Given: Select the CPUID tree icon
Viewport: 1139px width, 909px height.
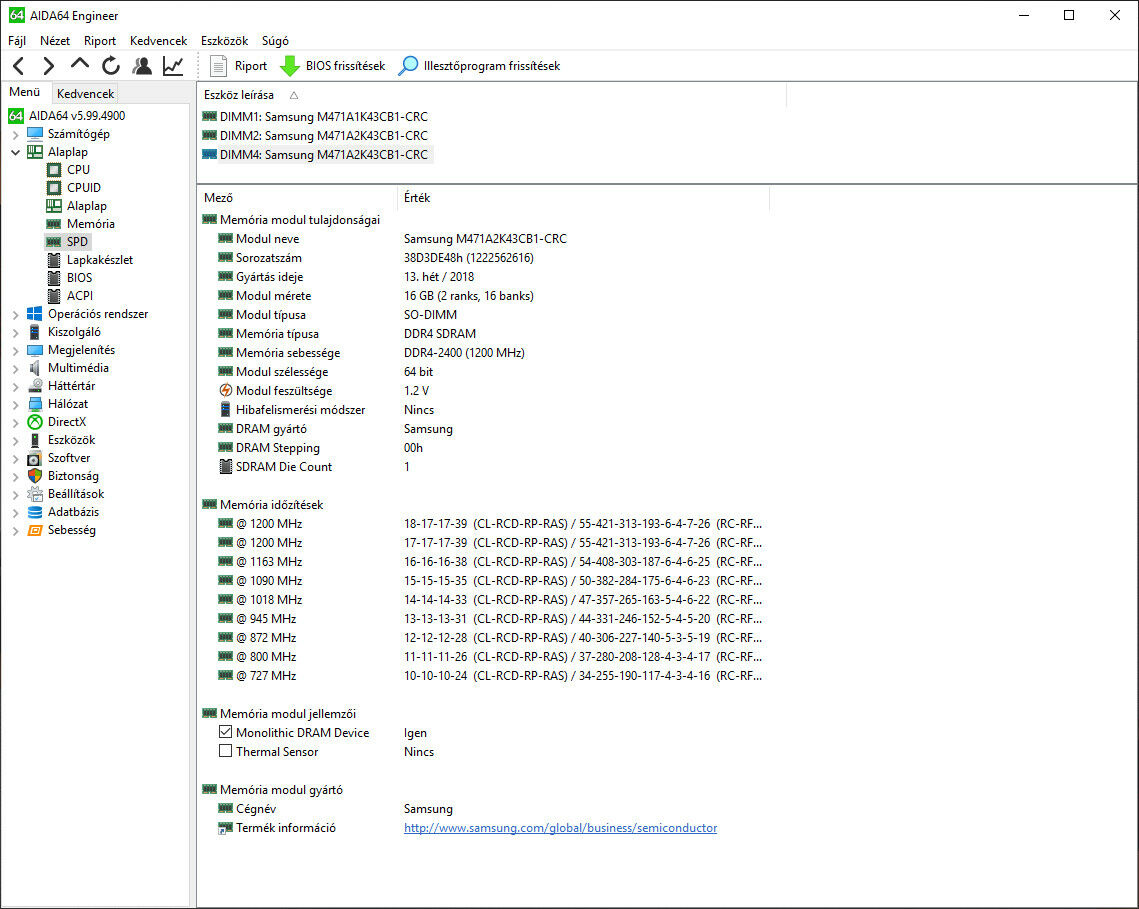Looking at the screenshot, I should [x=54, y=188].
